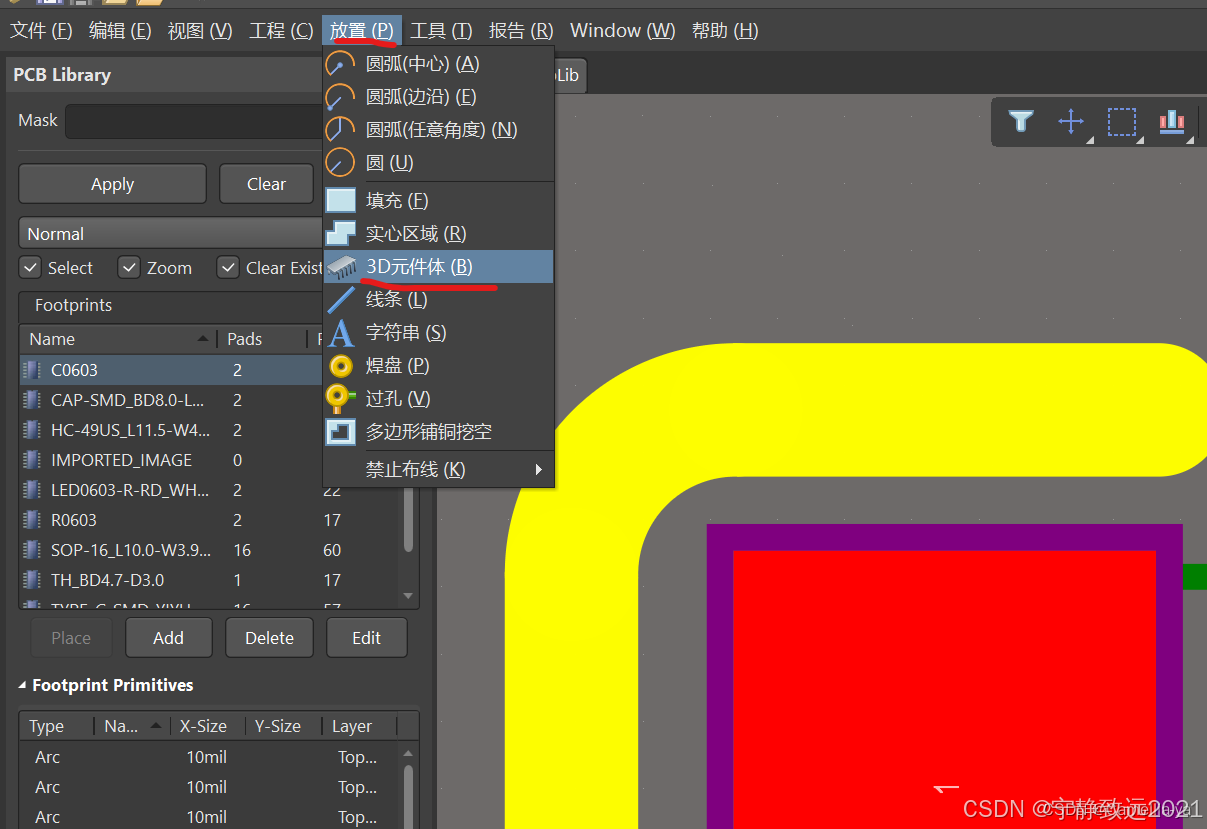Choose the Solid Region icon
Image resolution: width=1207 pixels, height=829 pixels.
[x=341, y=234]
